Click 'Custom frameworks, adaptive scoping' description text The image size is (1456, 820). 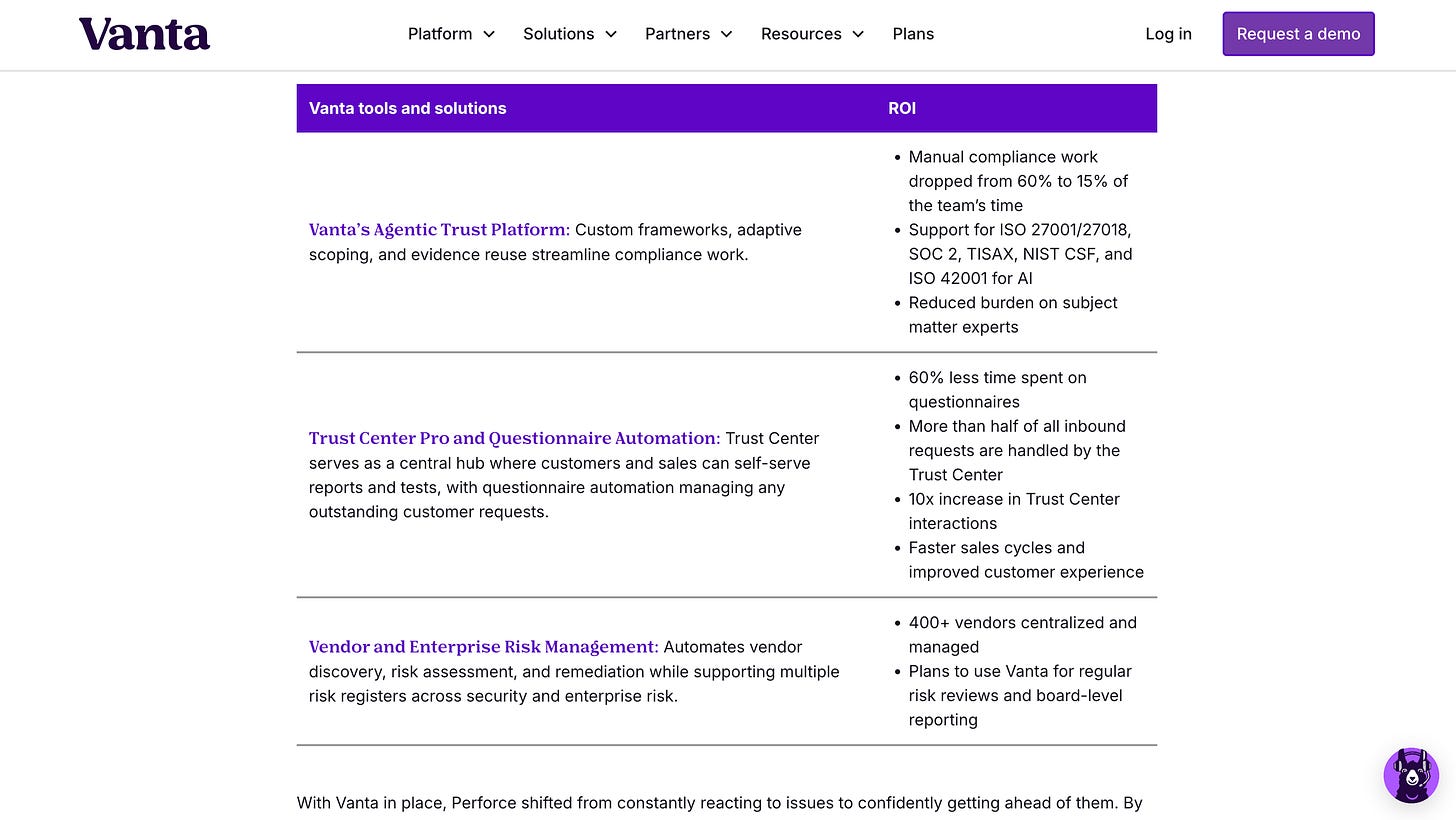(x=555, y=242)
